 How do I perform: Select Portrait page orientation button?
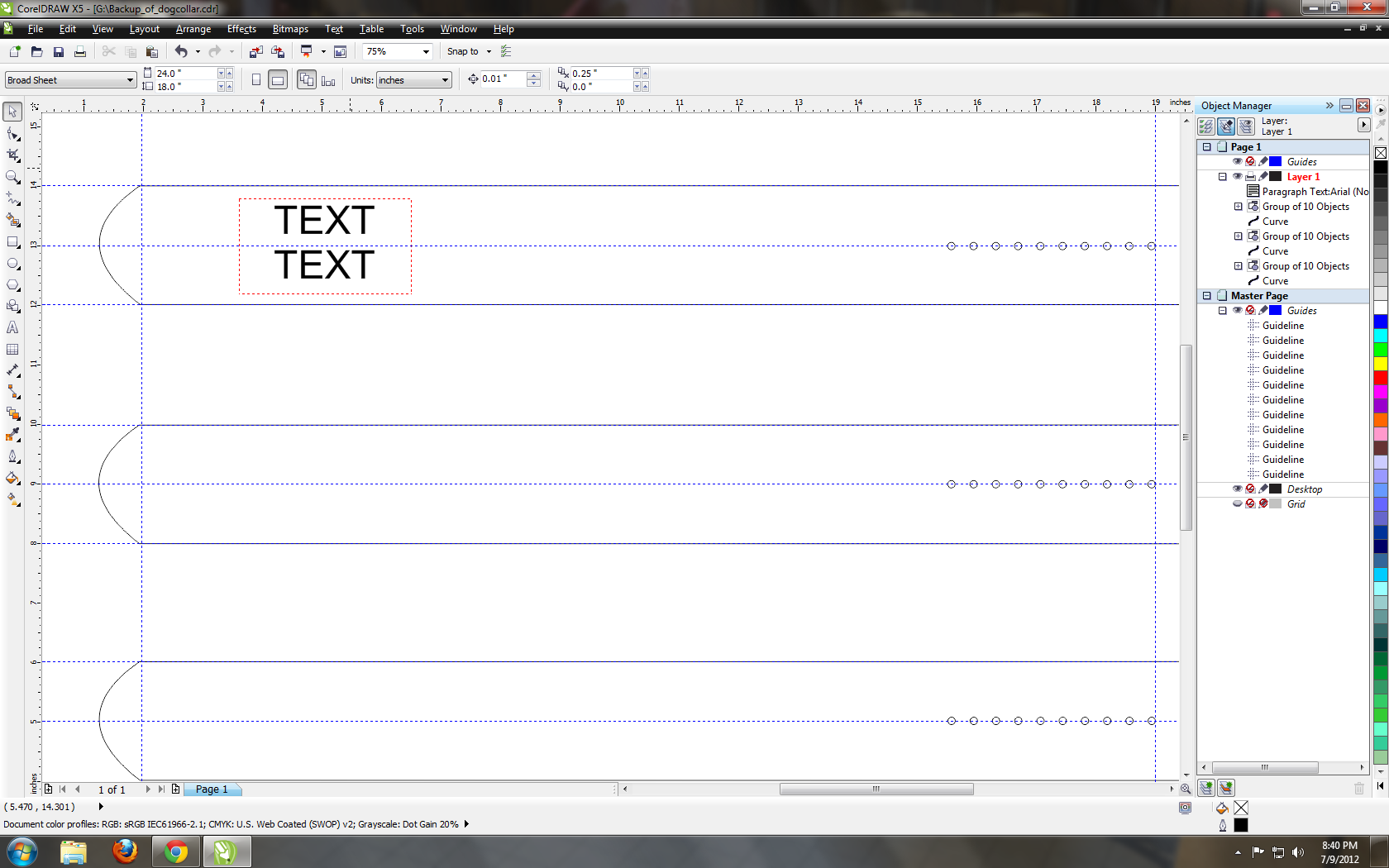(256, 80)
